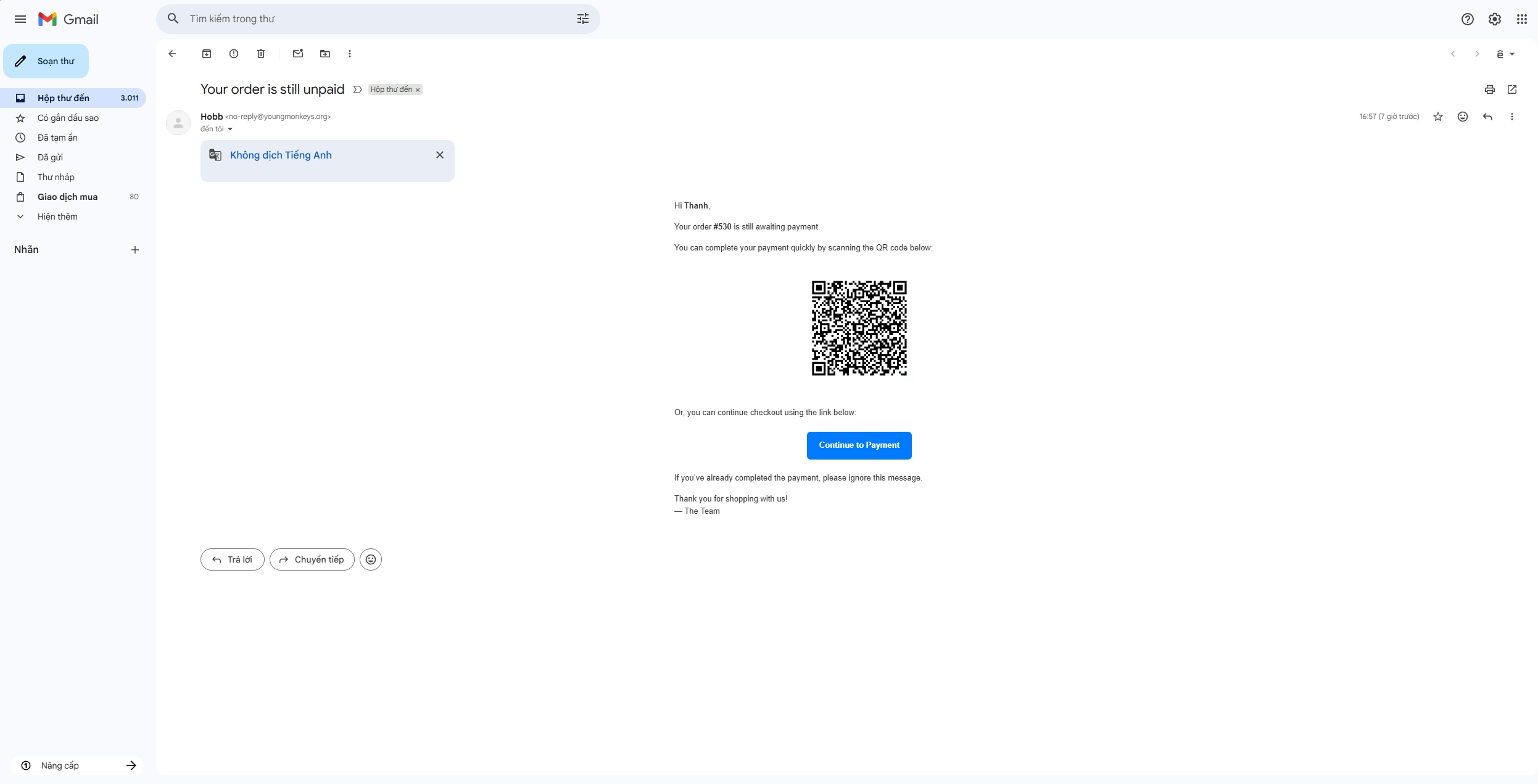Mark the message as unread
The height and width of the screenshot is (784, 1538).
[x=298, y=54]
